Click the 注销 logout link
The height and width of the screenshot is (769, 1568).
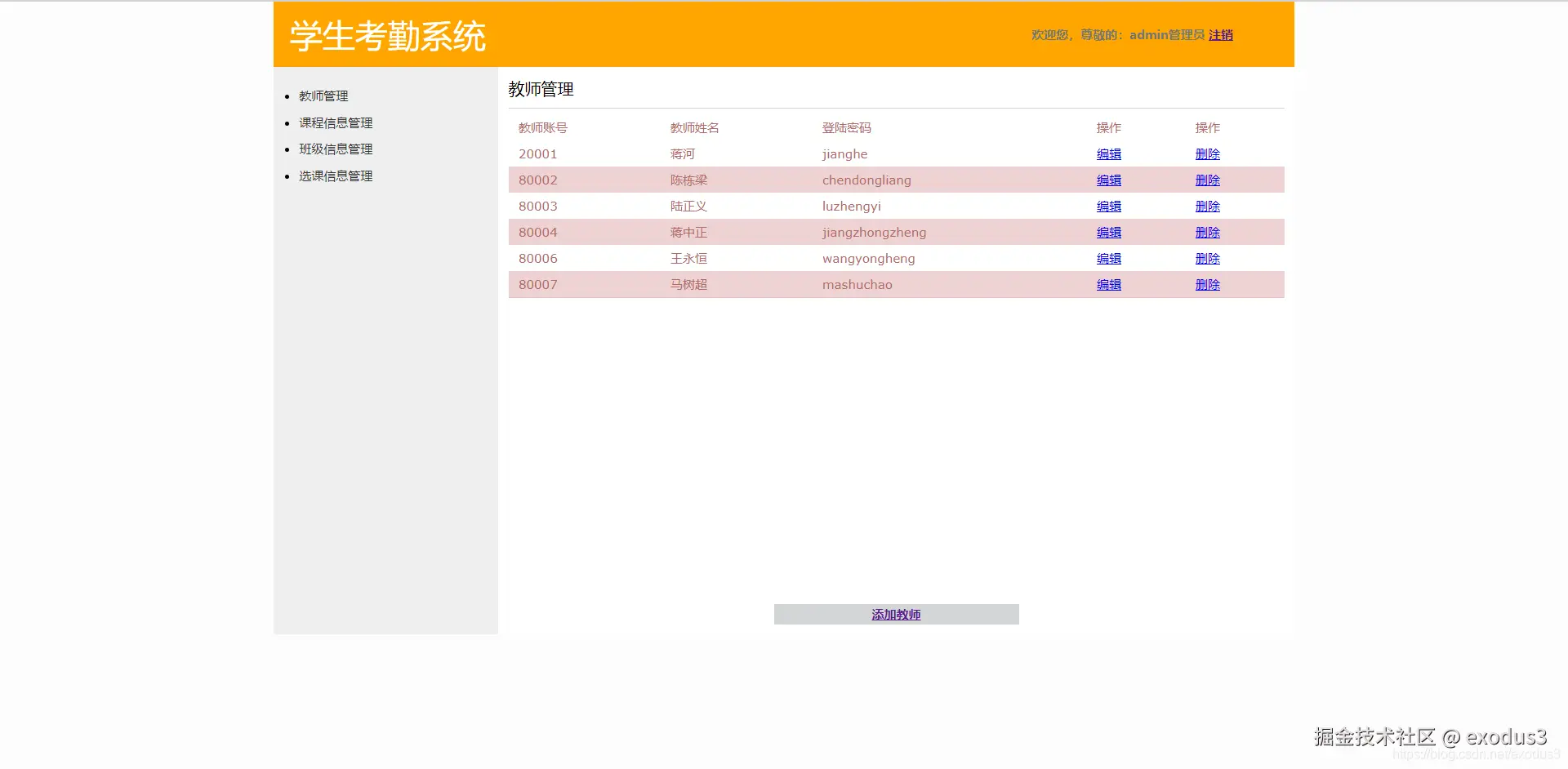[x=1221, y=35]
